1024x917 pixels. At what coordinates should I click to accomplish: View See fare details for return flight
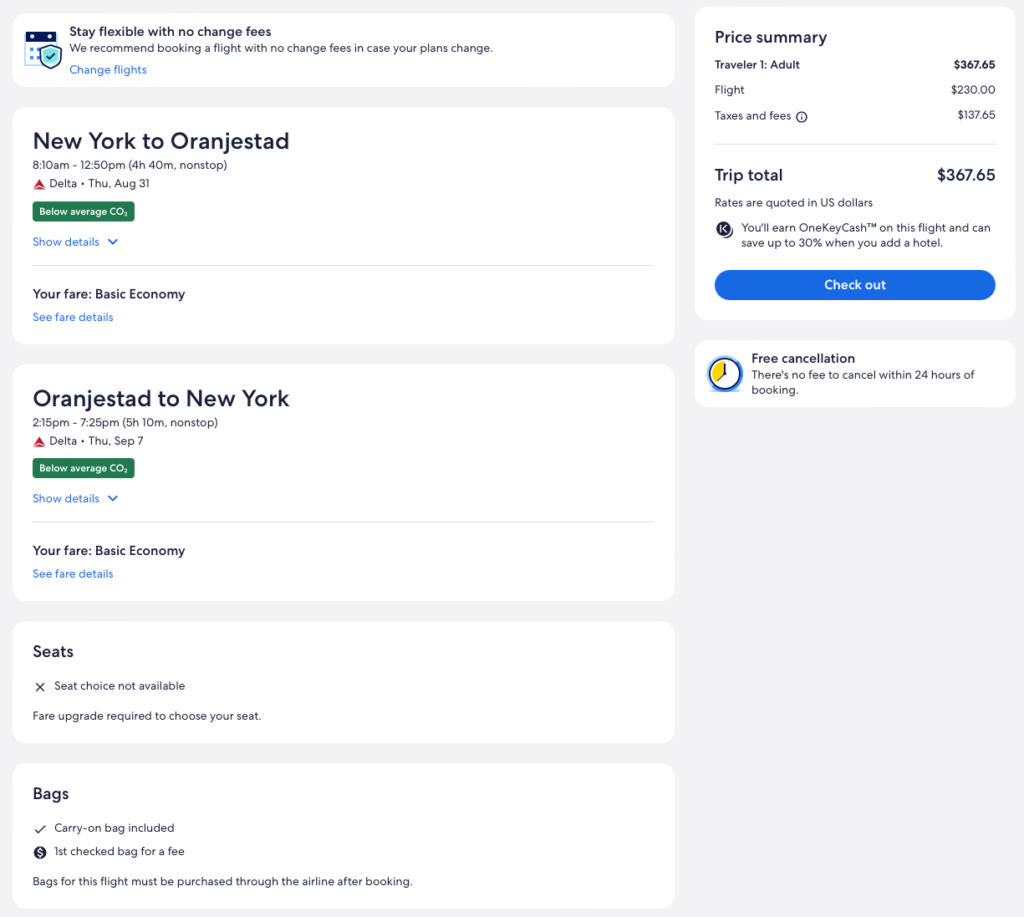click(73, 574)
